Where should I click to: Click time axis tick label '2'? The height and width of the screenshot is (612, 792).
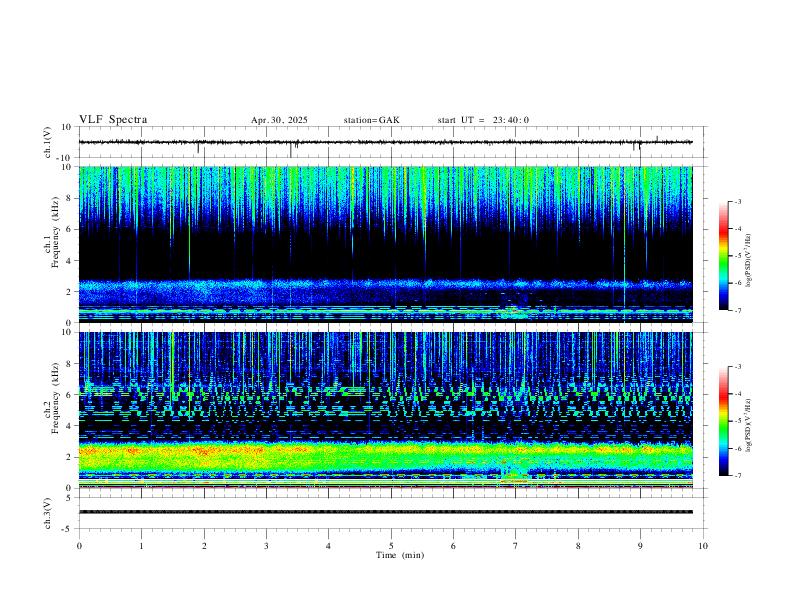pyautogui.click(x=204, y=546)
